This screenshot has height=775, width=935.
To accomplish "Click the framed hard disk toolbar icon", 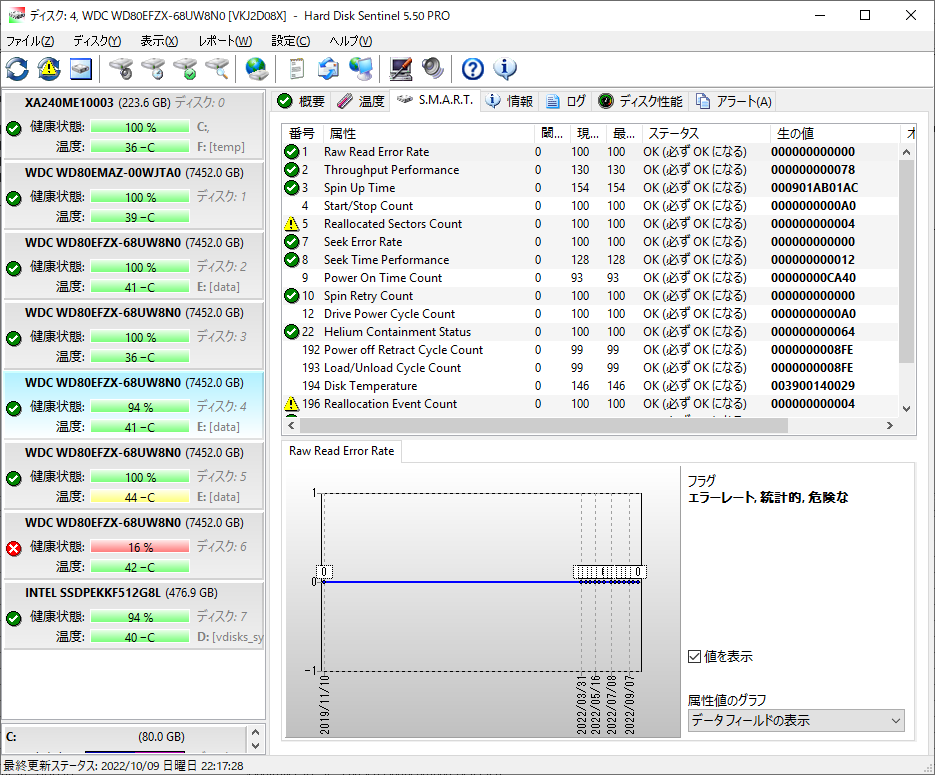I will [x=81, y=69].
